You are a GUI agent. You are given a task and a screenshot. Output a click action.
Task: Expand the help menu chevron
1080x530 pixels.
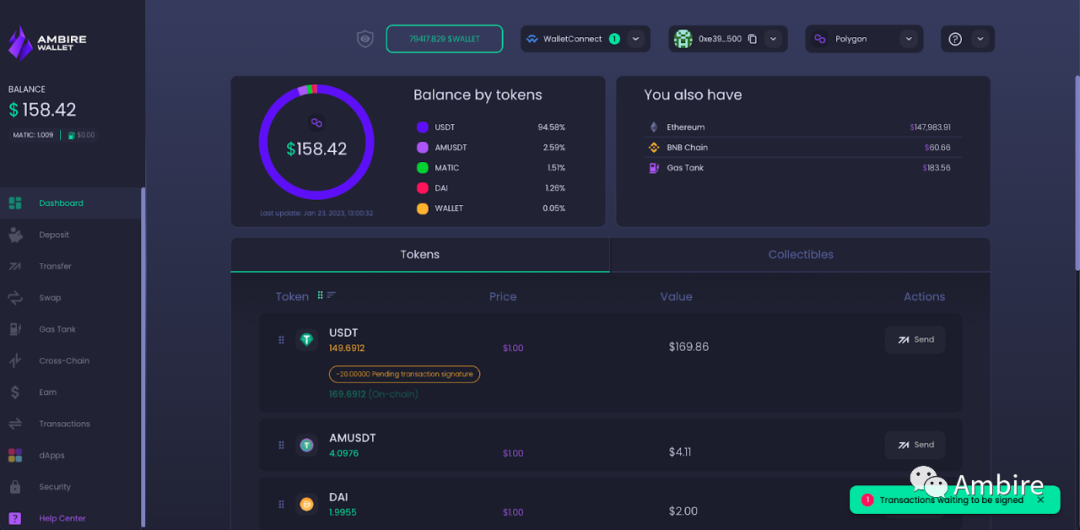[979, 39]
